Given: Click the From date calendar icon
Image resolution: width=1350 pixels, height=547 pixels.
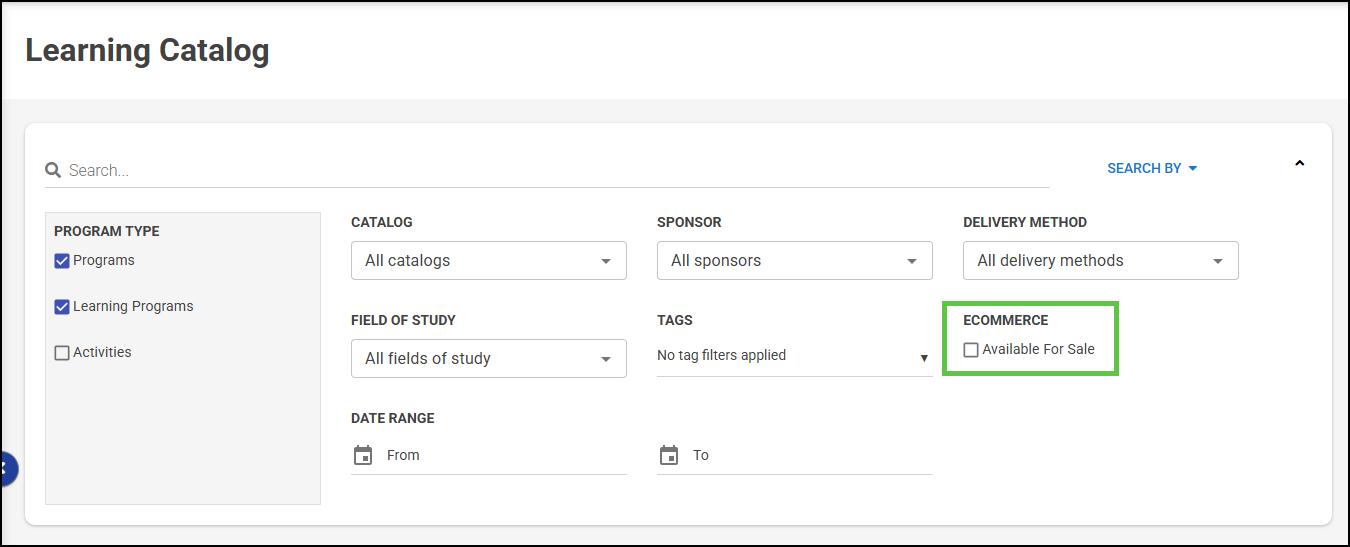Looking at the screenshot, I should coord(363,455).
